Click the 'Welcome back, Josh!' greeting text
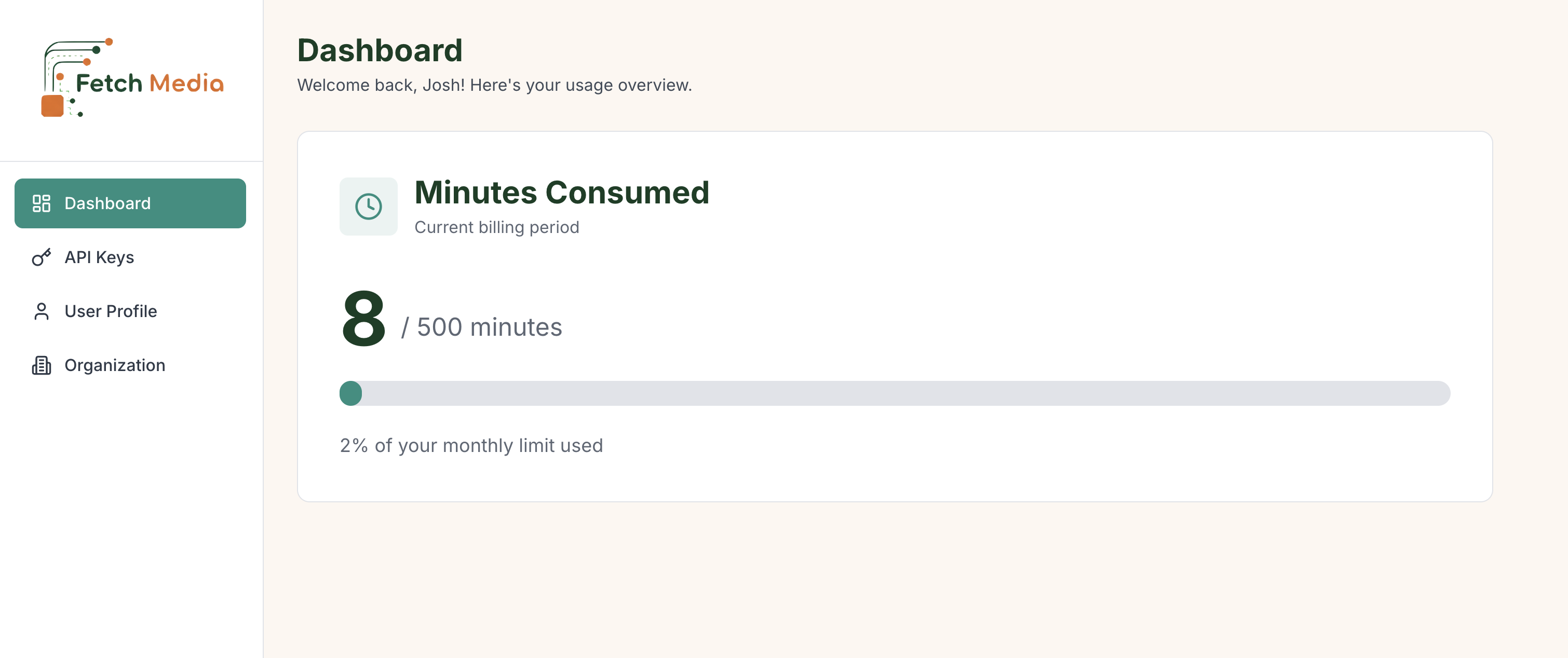1568x658 pixels. click(494, 85)
